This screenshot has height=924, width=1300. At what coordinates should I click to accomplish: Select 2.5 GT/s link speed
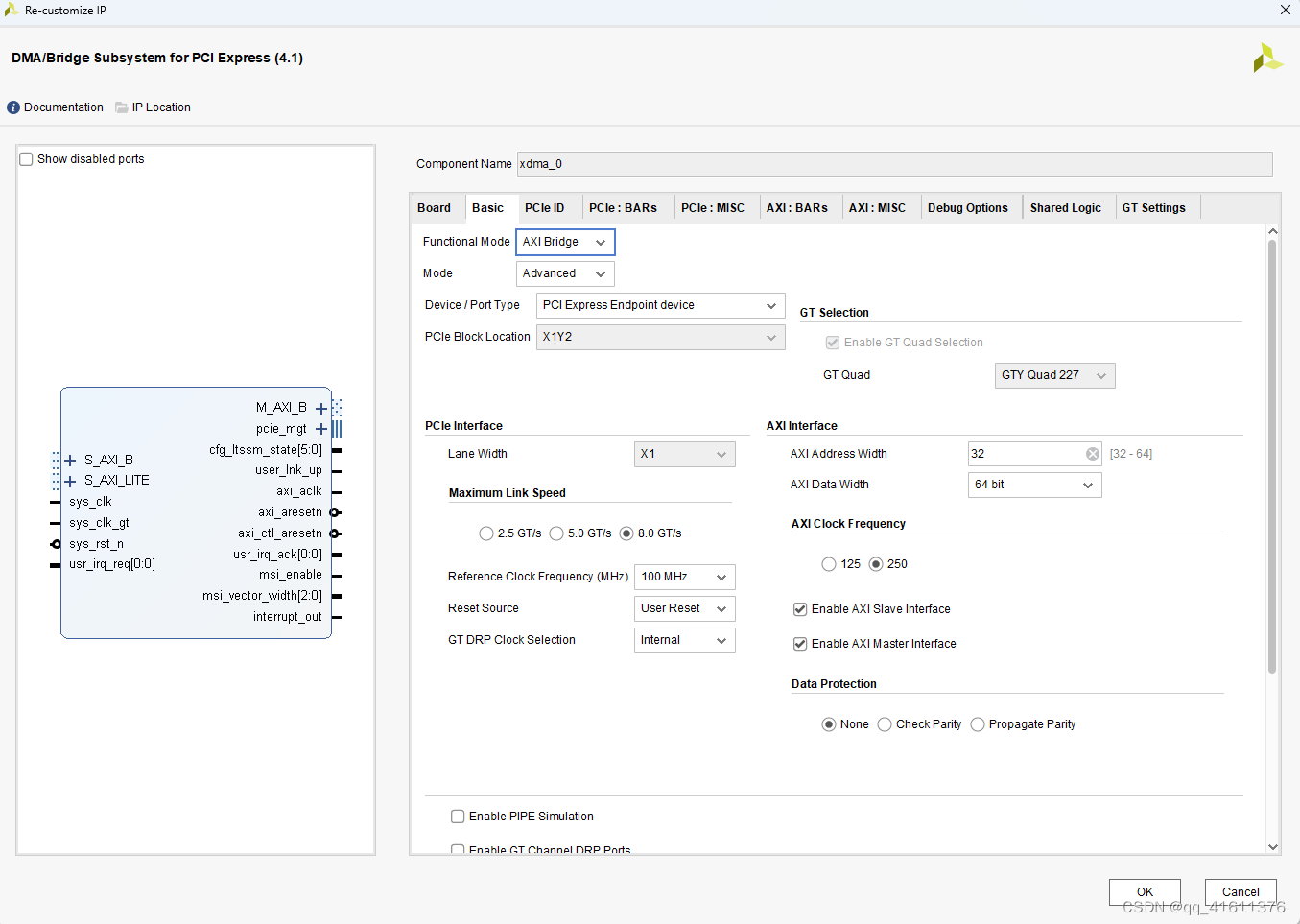pos(486,533)
